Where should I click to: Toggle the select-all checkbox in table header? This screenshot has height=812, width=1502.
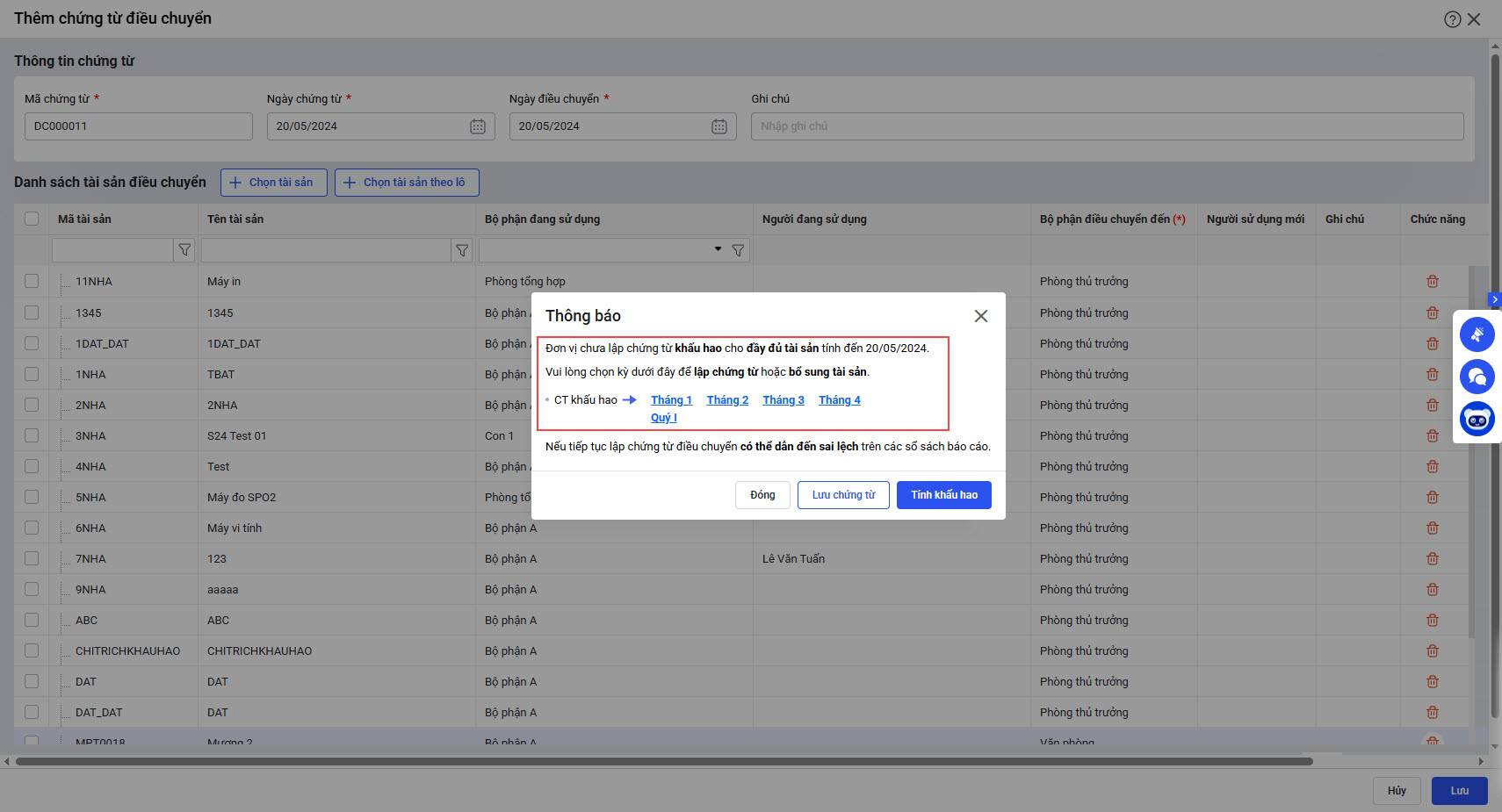click(x=32, y=219)
